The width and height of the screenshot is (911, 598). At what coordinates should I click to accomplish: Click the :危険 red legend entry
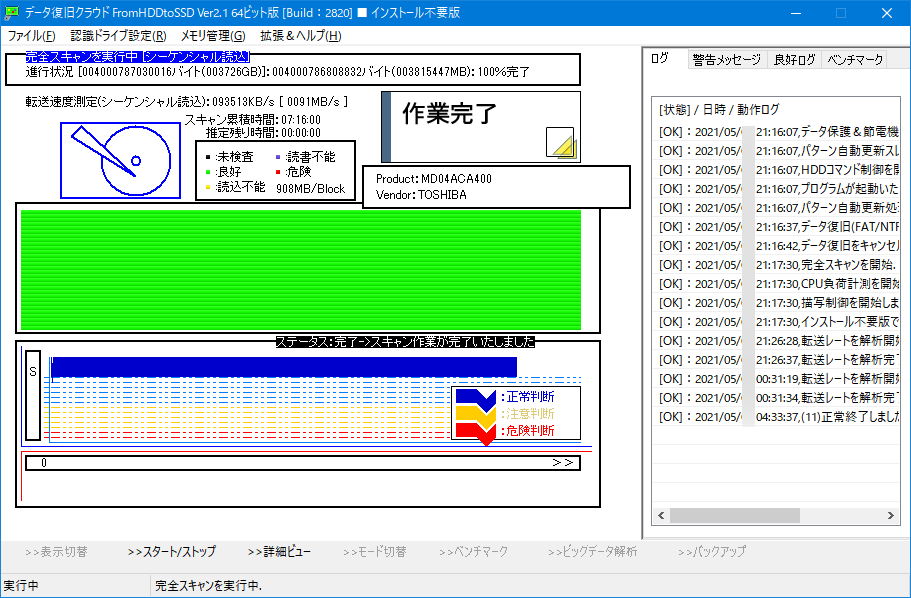pyautogui.click(x=293, y=172)
